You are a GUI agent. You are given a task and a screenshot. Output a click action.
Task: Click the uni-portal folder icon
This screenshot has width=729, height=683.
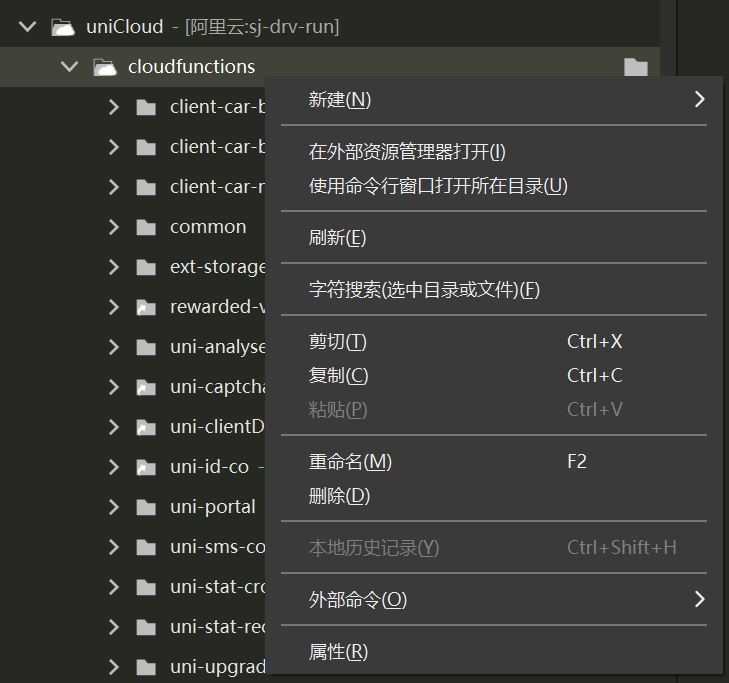point(146,507)
